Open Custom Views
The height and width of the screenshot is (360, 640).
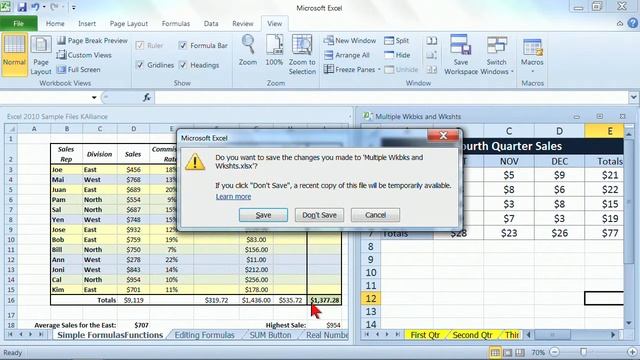[84, 55]
